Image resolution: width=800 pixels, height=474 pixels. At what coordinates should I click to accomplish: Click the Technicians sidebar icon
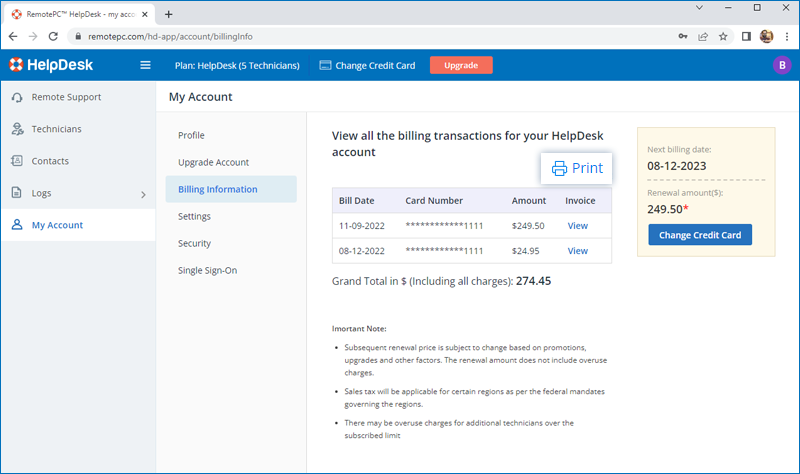[x=17, y=129]
